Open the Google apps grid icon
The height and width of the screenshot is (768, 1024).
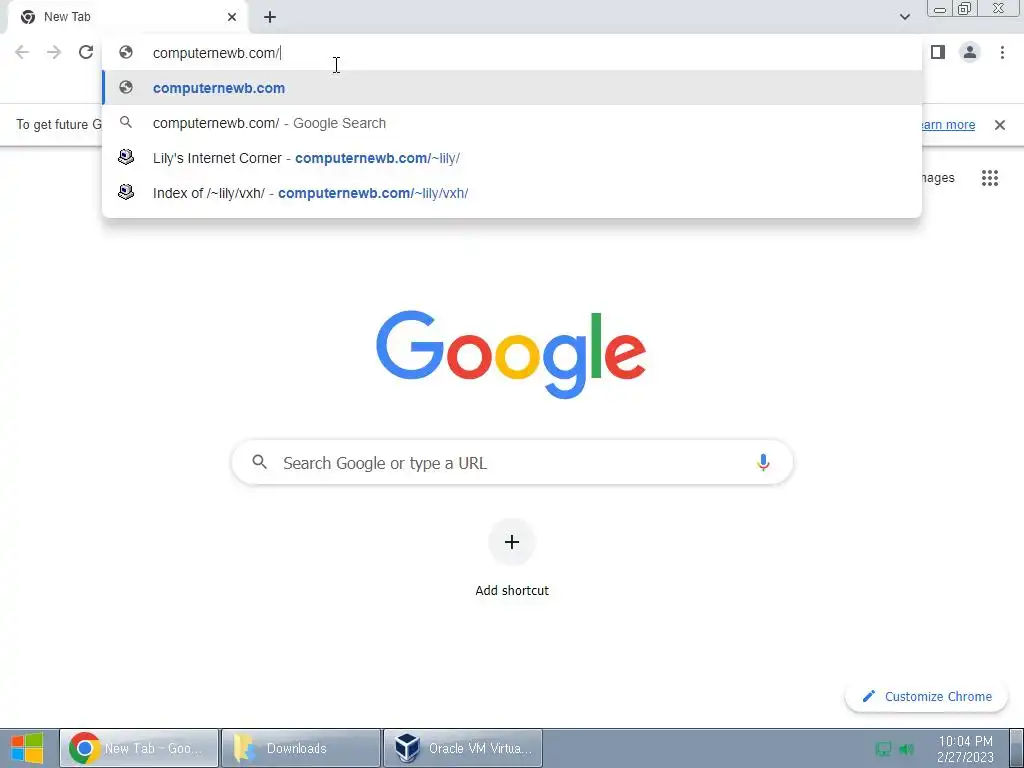pyautogui.click(x=990, y=178)
